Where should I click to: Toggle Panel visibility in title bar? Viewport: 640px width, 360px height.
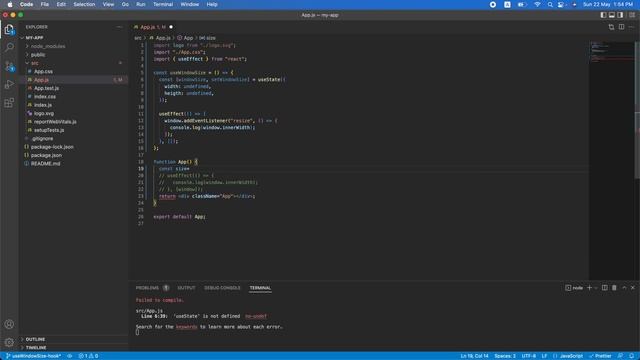point(612,15)
